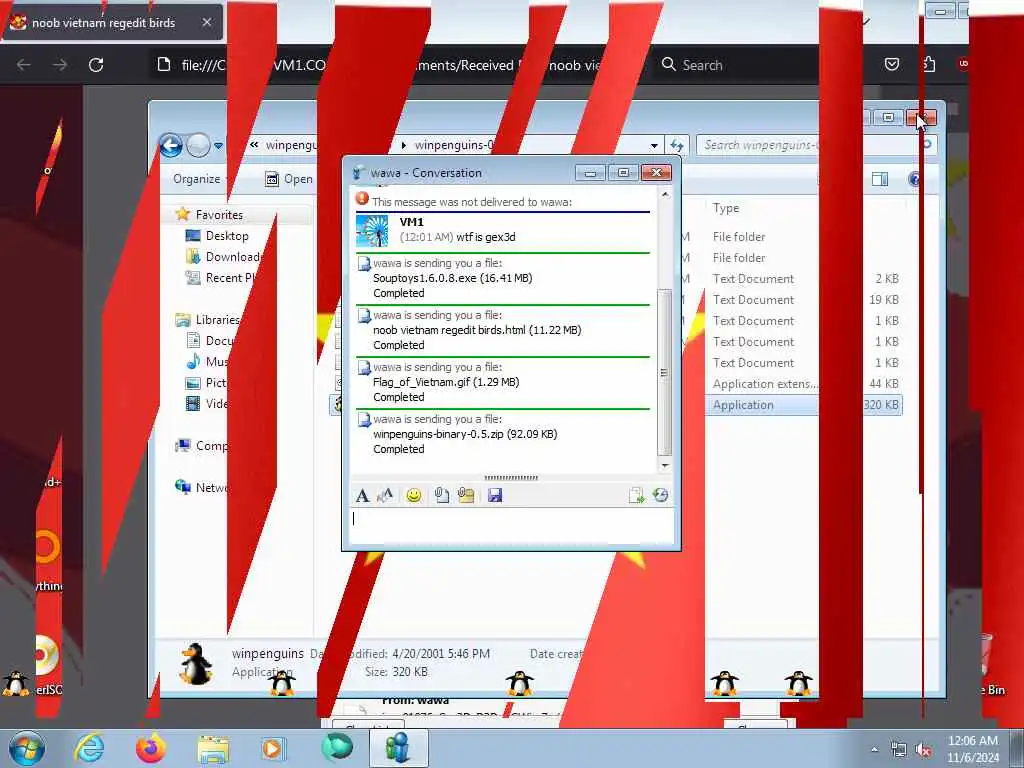Viewport: 1024px width, 768px height.
Task: Click the message input field in wawa conversation
Action: [511, 526]
